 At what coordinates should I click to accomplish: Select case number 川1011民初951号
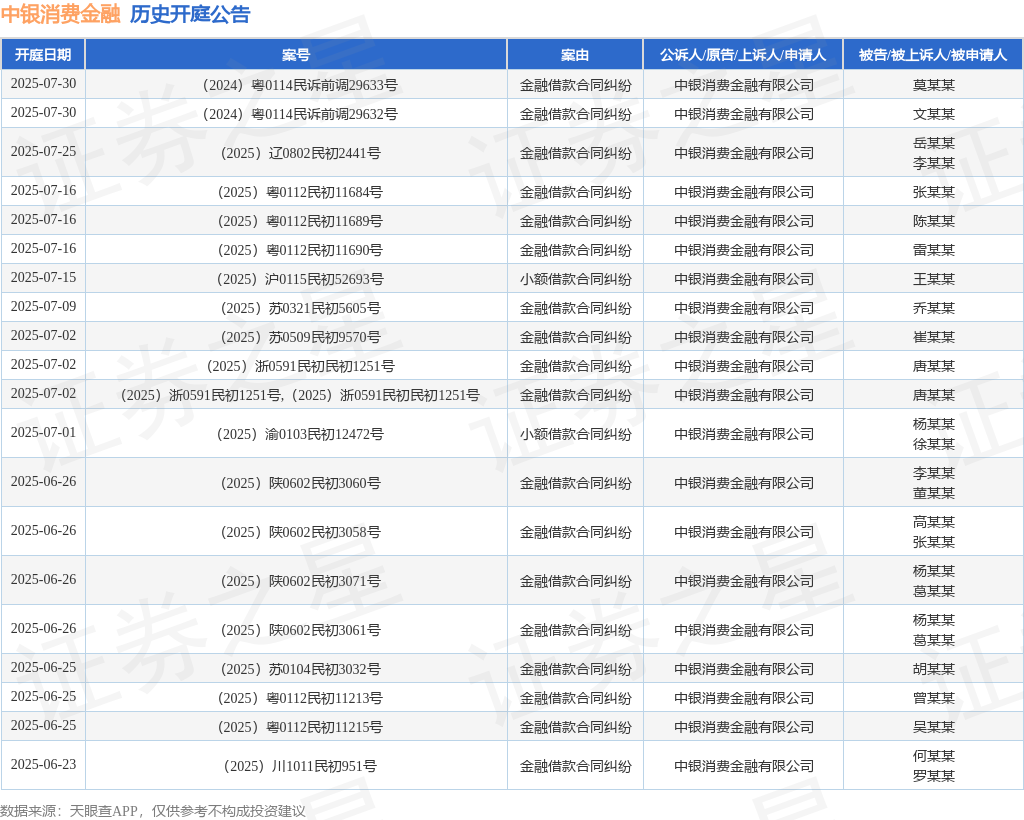tap(300, 766)
